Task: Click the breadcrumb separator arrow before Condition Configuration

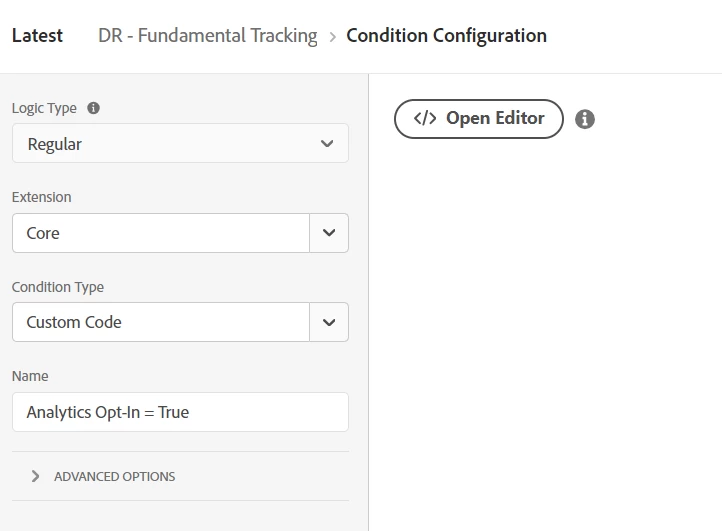Action: pyautogui.click(x=332, y=36)
